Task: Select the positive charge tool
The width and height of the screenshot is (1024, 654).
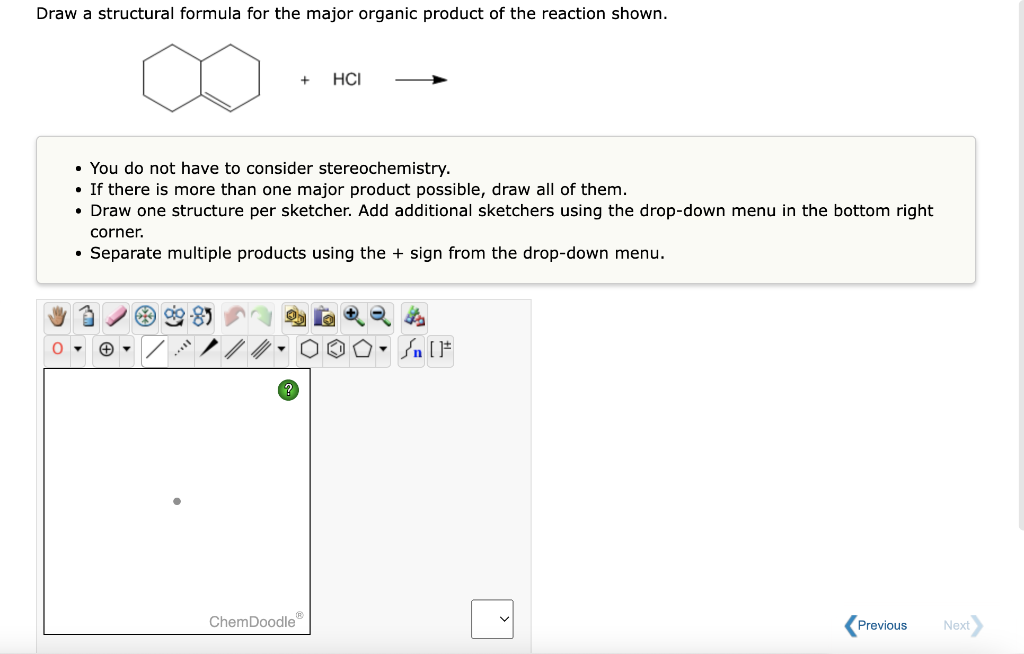Action: [x=106, y=350]
